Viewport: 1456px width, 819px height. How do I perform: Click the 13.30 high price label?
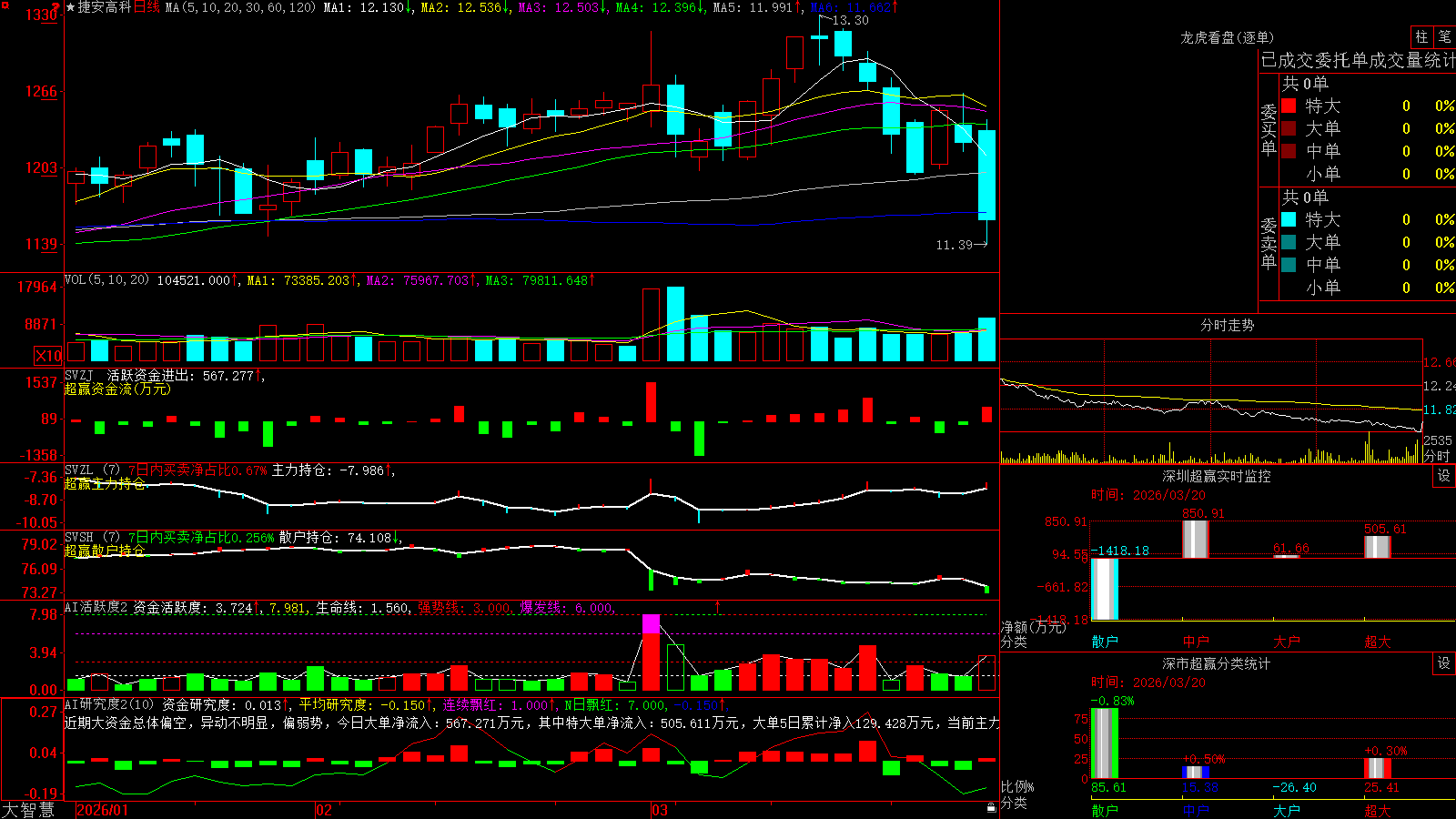850,20
